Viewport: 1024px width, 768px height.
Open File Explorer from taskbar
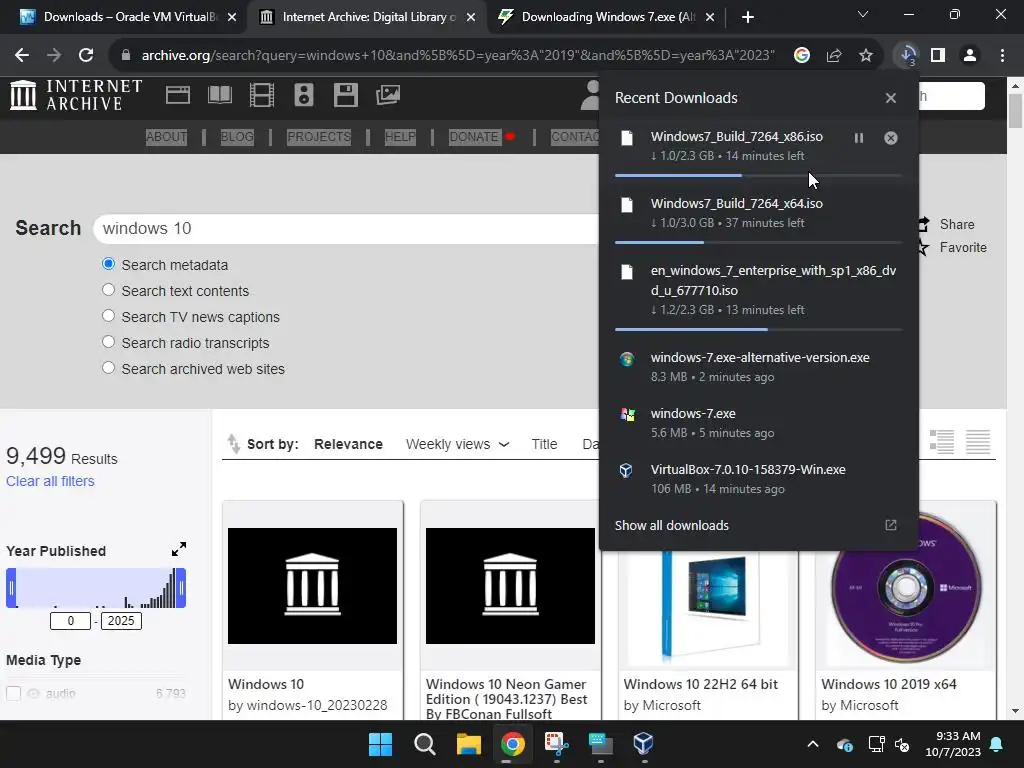468,744
